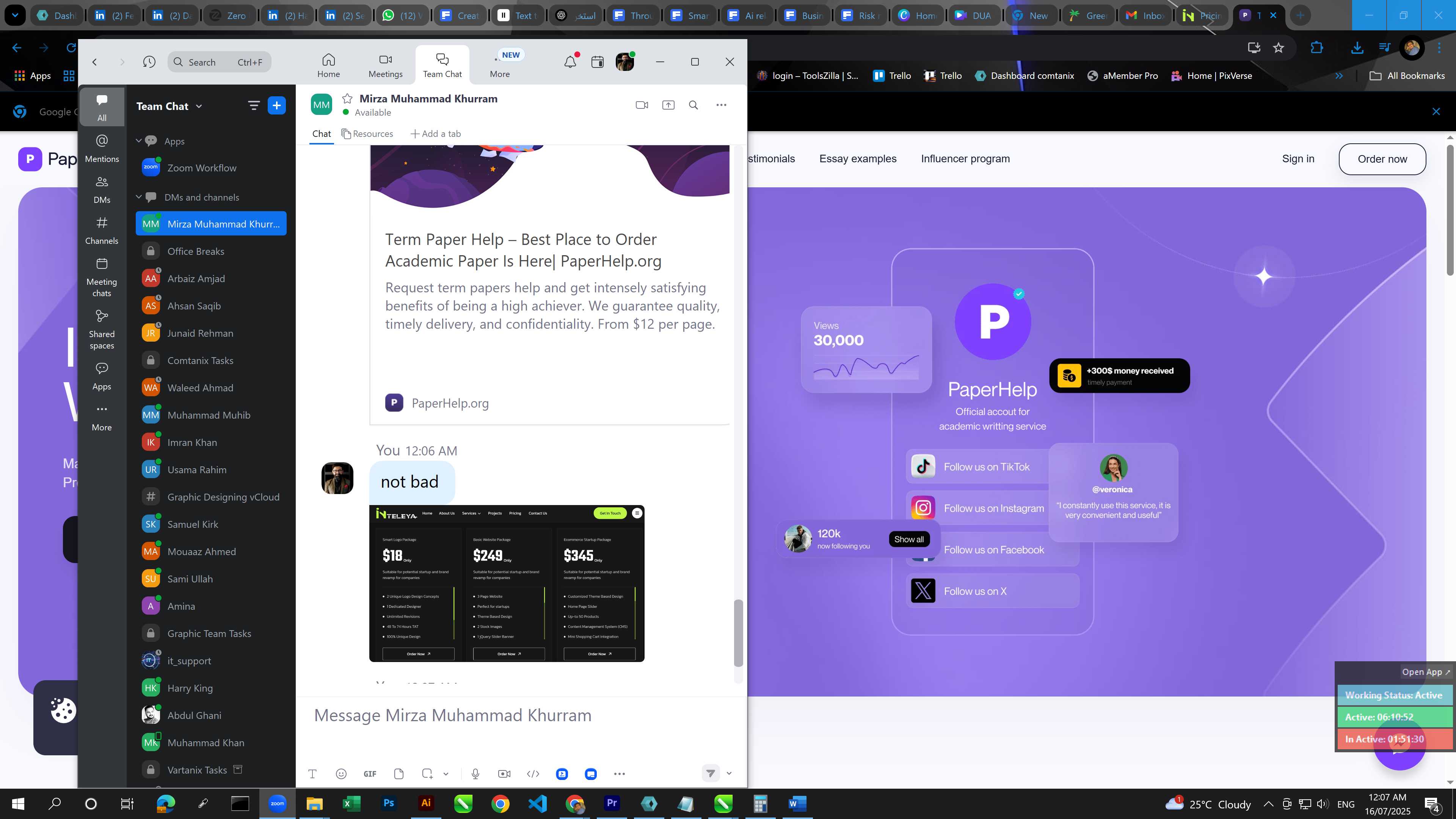Screen dimensions: 1456x819
Task: Collapse the Apps section in sidebar
Action: (x=138, y=141)
